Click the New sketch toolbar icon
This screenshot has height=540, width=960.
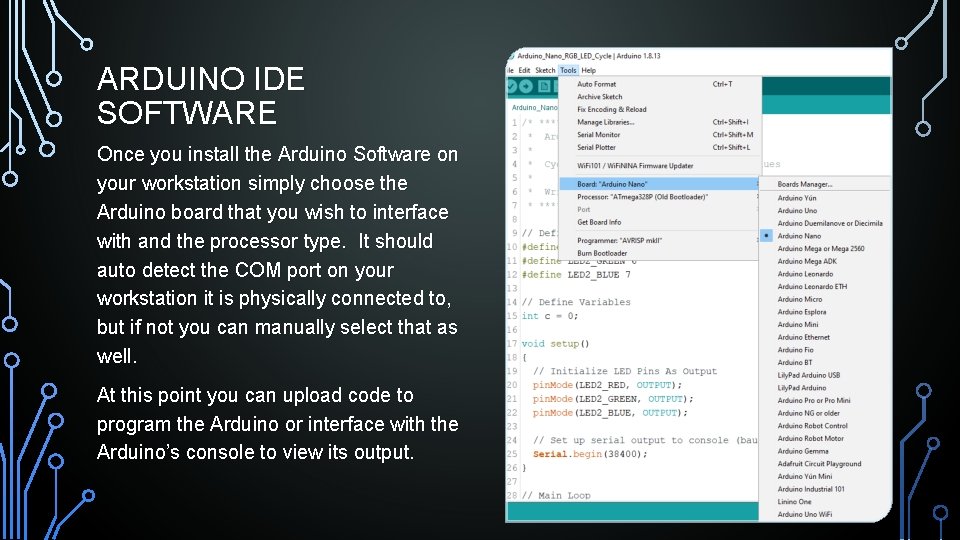(x=544, y=86)
